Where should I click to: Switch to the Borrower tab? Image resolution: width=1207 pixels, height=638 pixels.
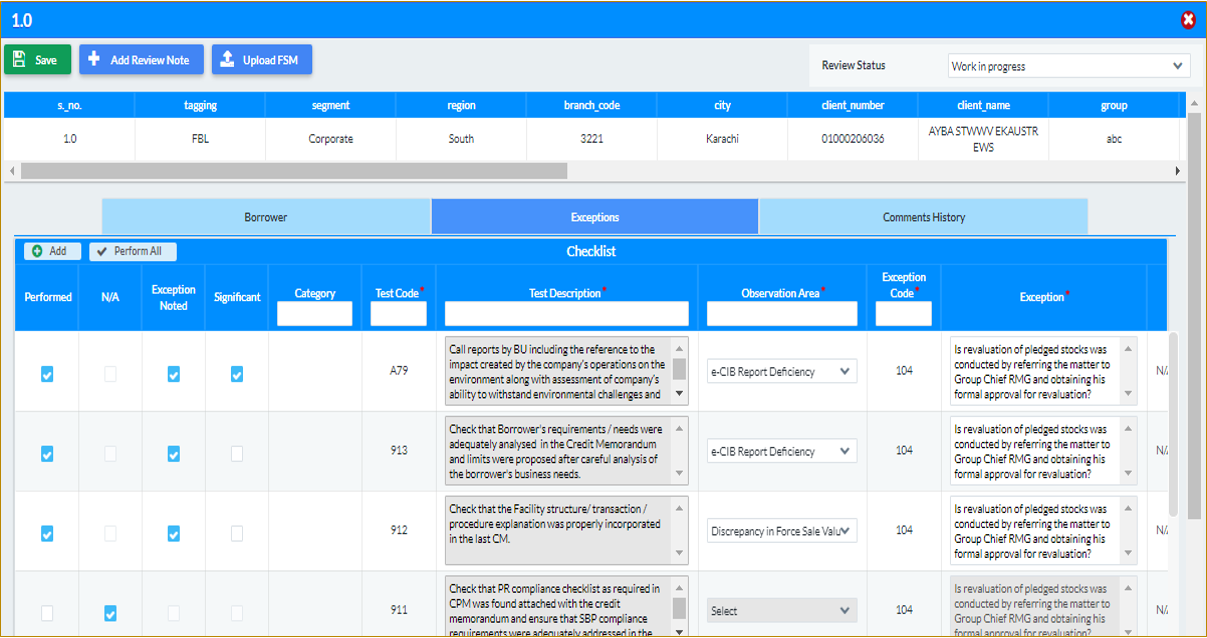[265, 216]
